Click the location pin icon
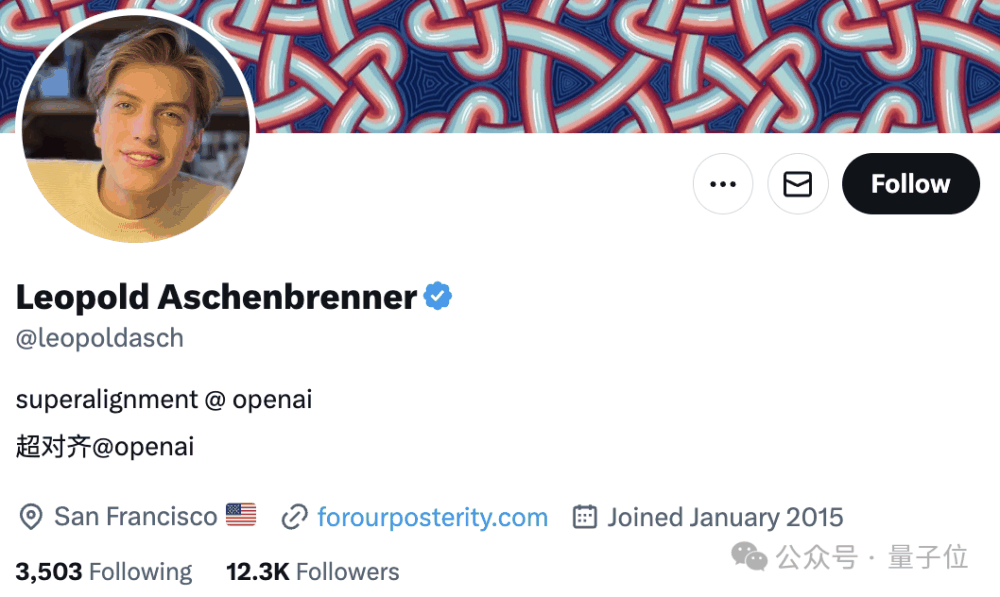This screenshot has width=1000, height=597. (x=31, y=517)
